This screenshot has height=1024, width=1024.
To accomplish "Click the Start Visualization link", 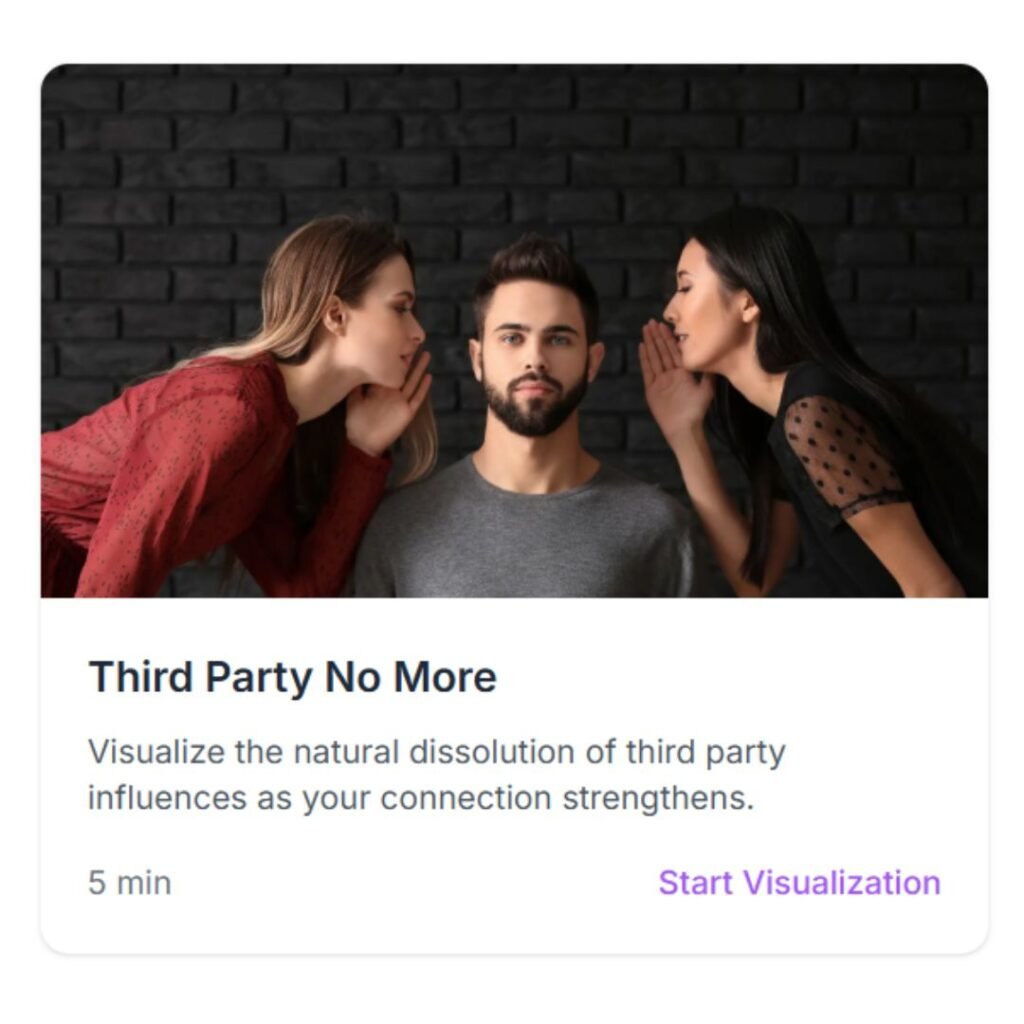I will coord(799,882).
